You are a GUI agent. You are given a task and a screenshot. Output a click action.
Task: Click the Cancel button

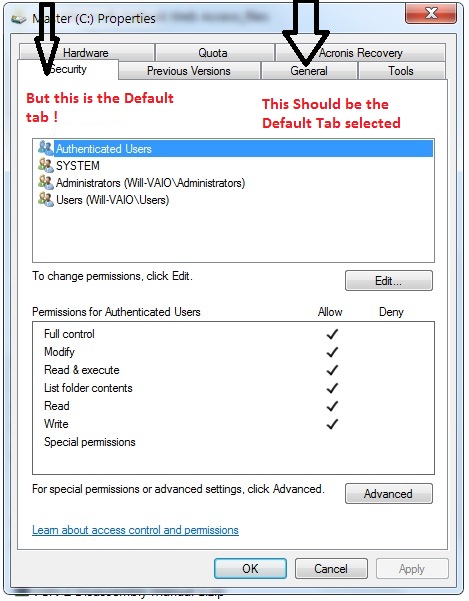[331, 568]
